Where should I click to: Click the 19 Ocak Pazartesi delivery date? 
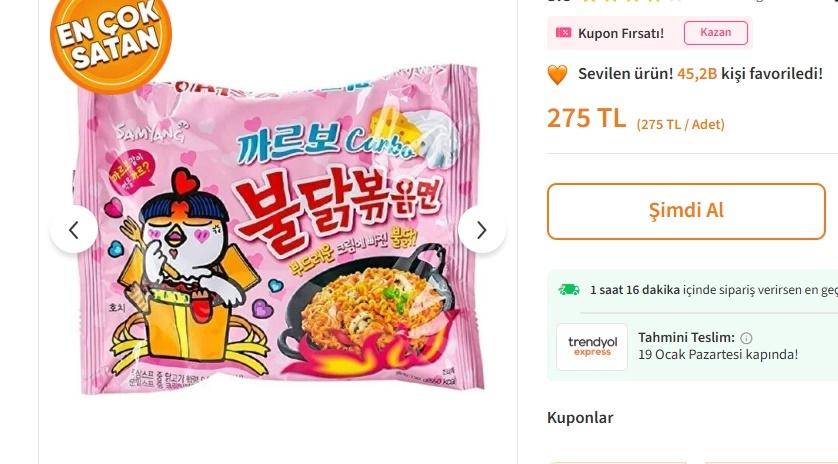pyautogui.click(x=718, y=355)
